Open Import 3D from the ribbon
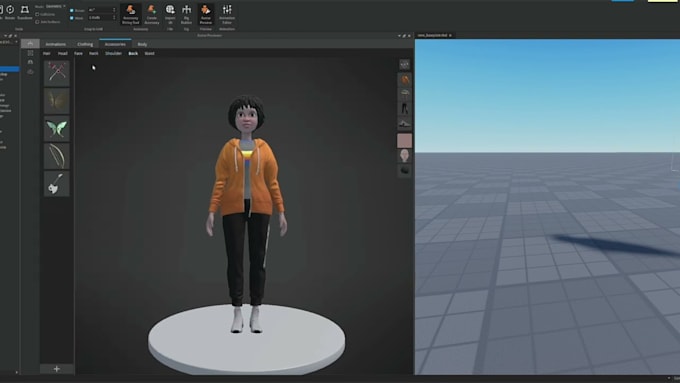This screenshot has width=680, height=383. pyautogui.click(x=170, y=14)
